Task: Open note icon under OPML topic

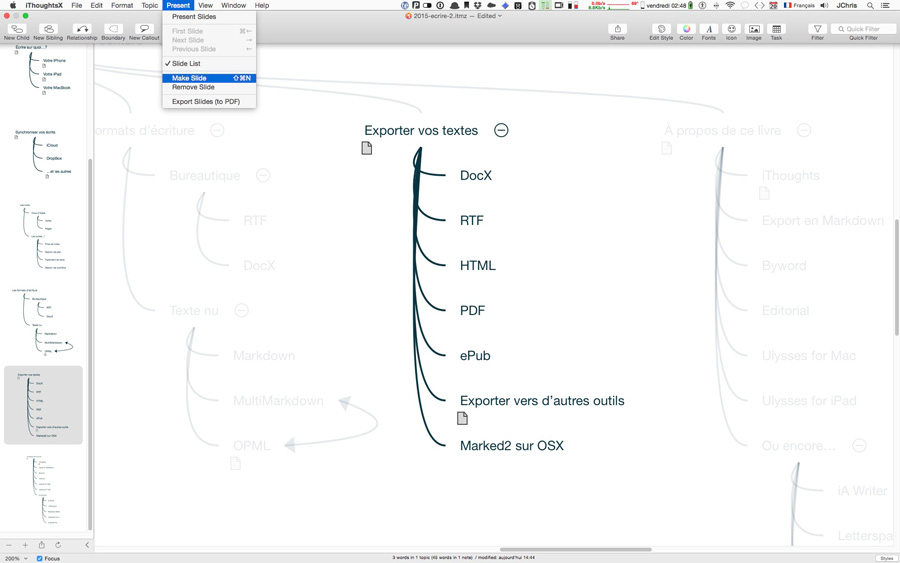Action: point(235,463)
